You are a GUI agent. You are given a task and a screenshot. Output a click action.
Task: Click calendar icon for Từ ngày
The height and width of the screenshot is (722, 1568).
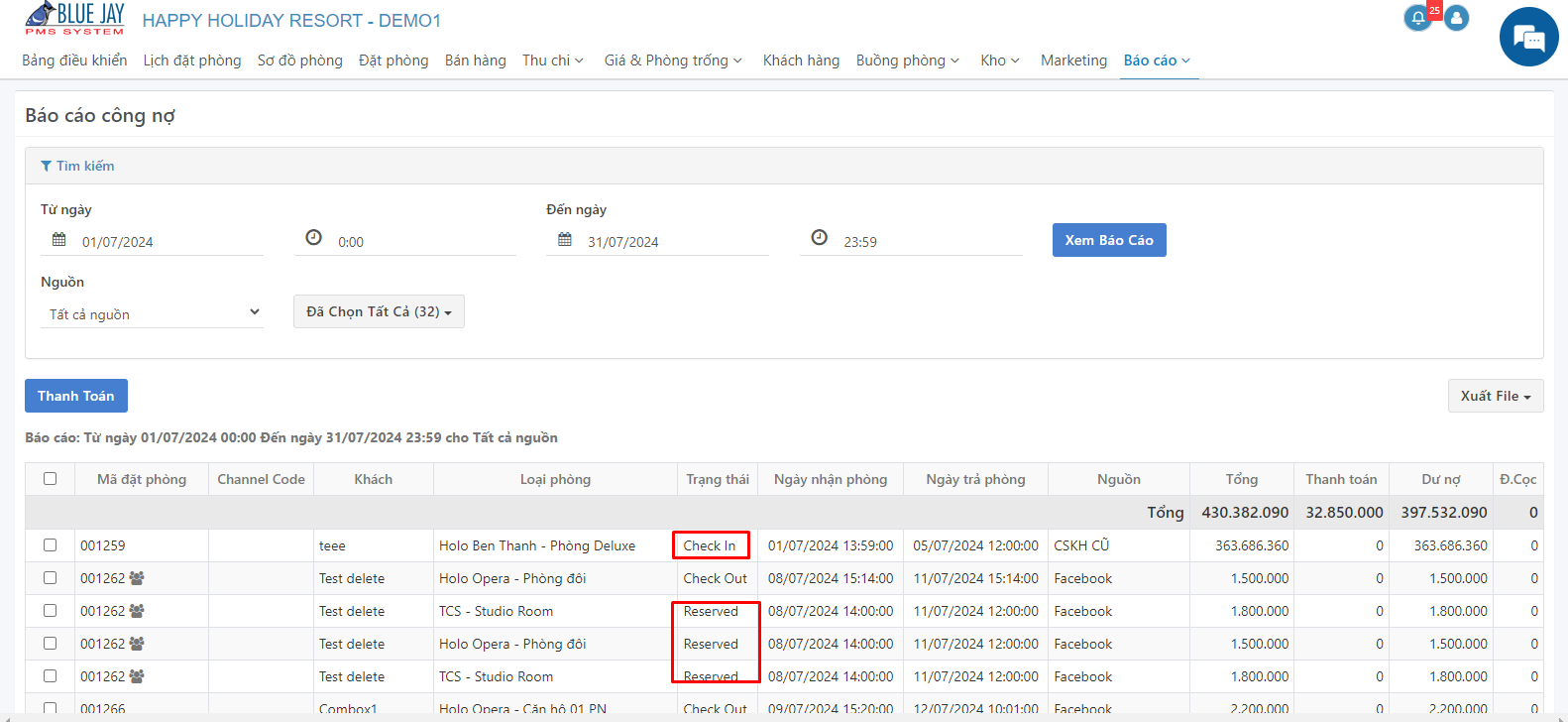pyautogui.click(x=59, y=240)
